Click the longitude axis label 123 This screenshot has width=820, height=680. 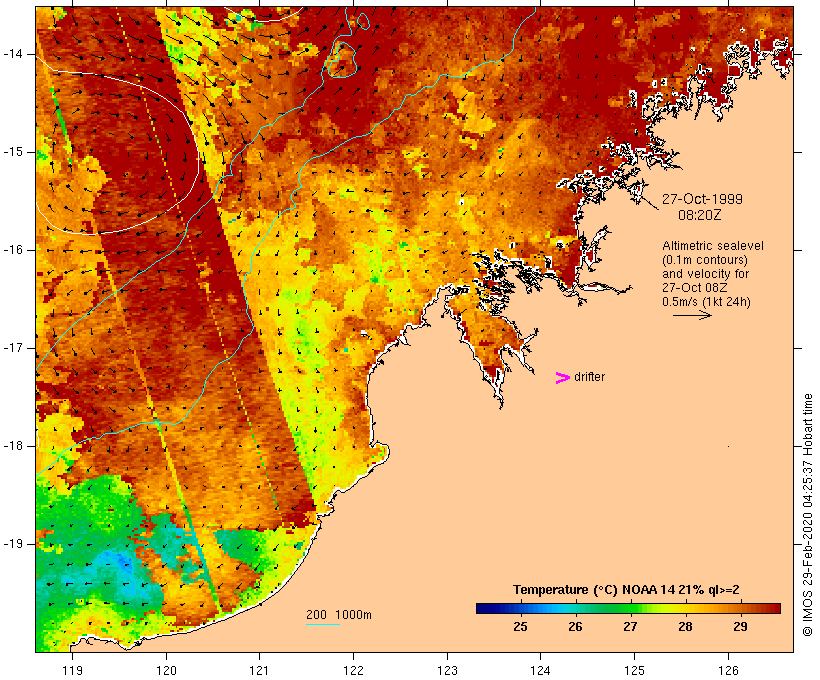click(447, 670)
